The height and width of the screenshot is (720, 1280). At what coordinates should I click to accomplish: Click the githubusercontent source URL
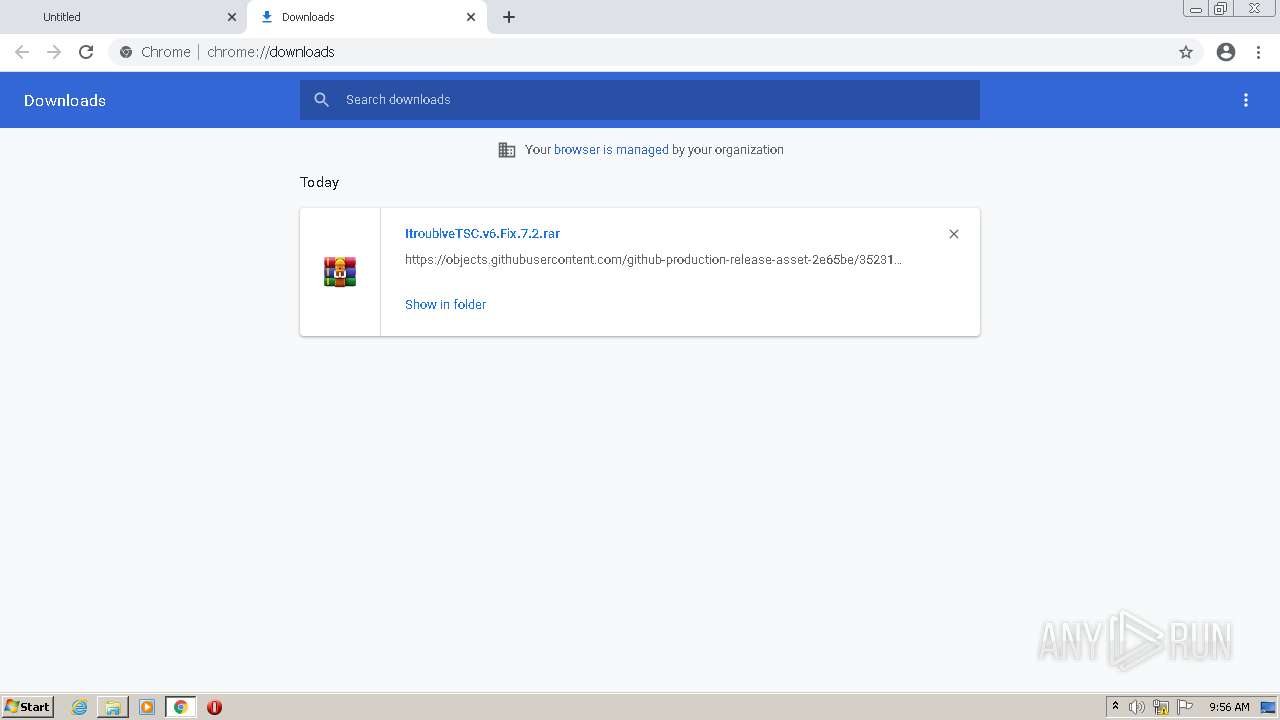pos(653,260)
